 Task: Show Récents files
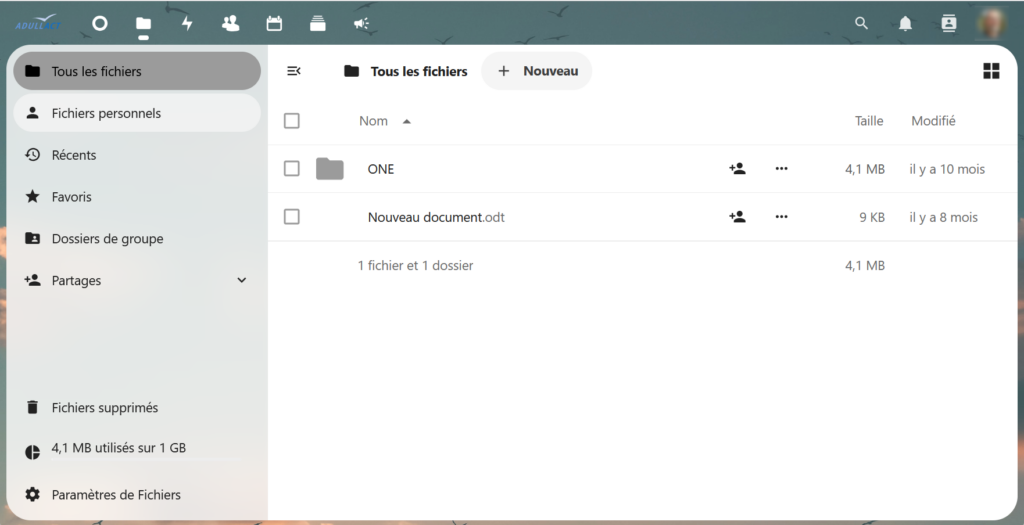137,155
